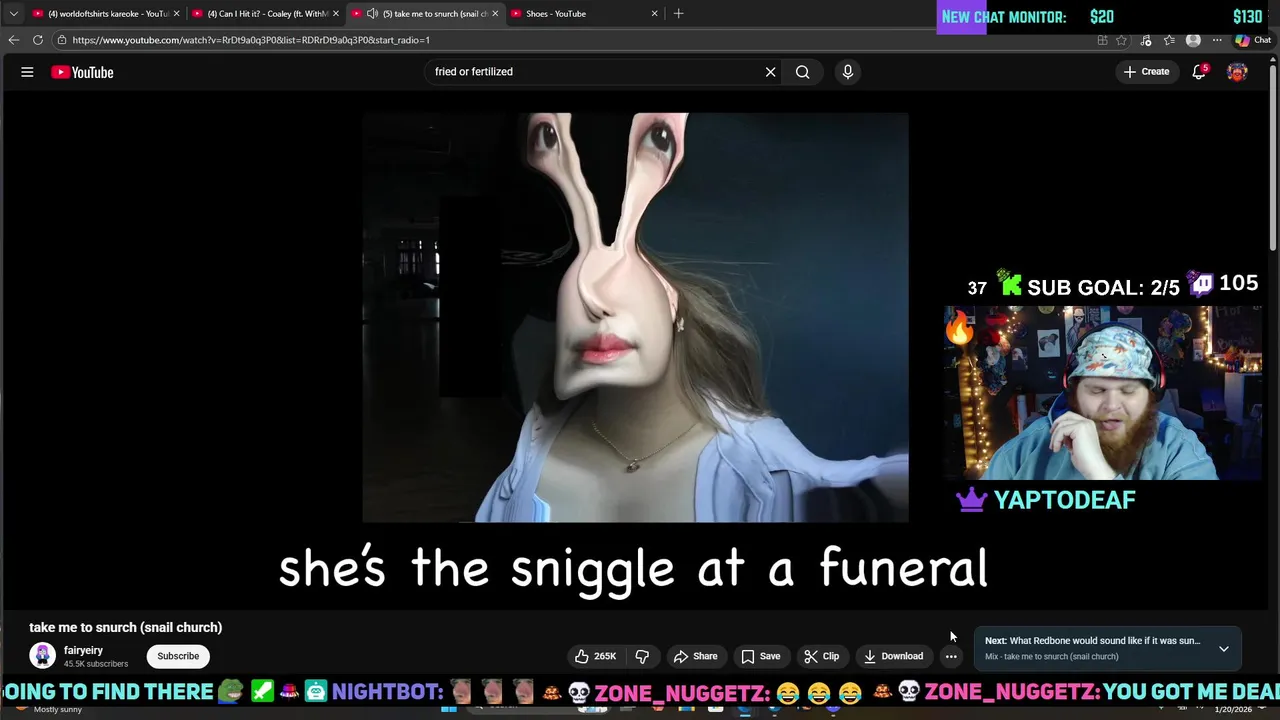Image resolution: width=1280 pixels, height=720 pixels.
Task: Go to the YouTube home logo
Action: 82,72
